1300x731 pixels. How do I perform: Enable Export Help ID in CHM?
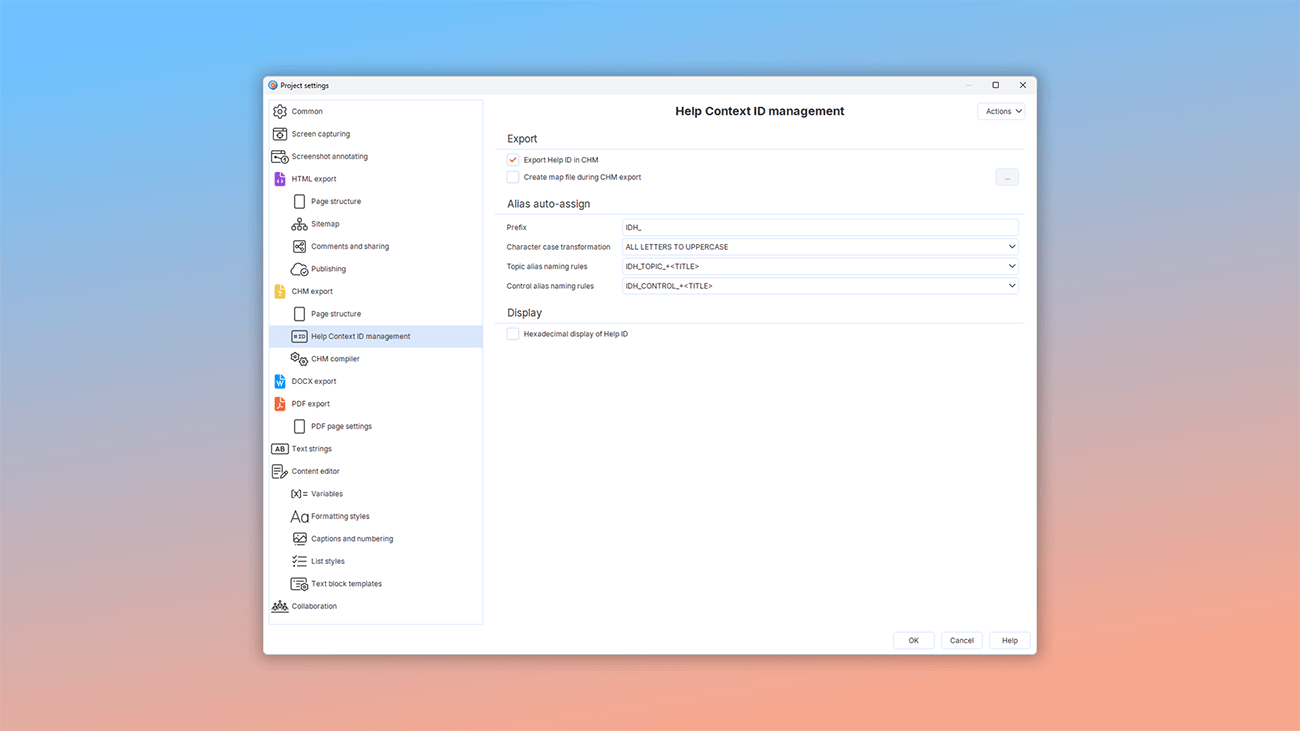coord(512,159)
